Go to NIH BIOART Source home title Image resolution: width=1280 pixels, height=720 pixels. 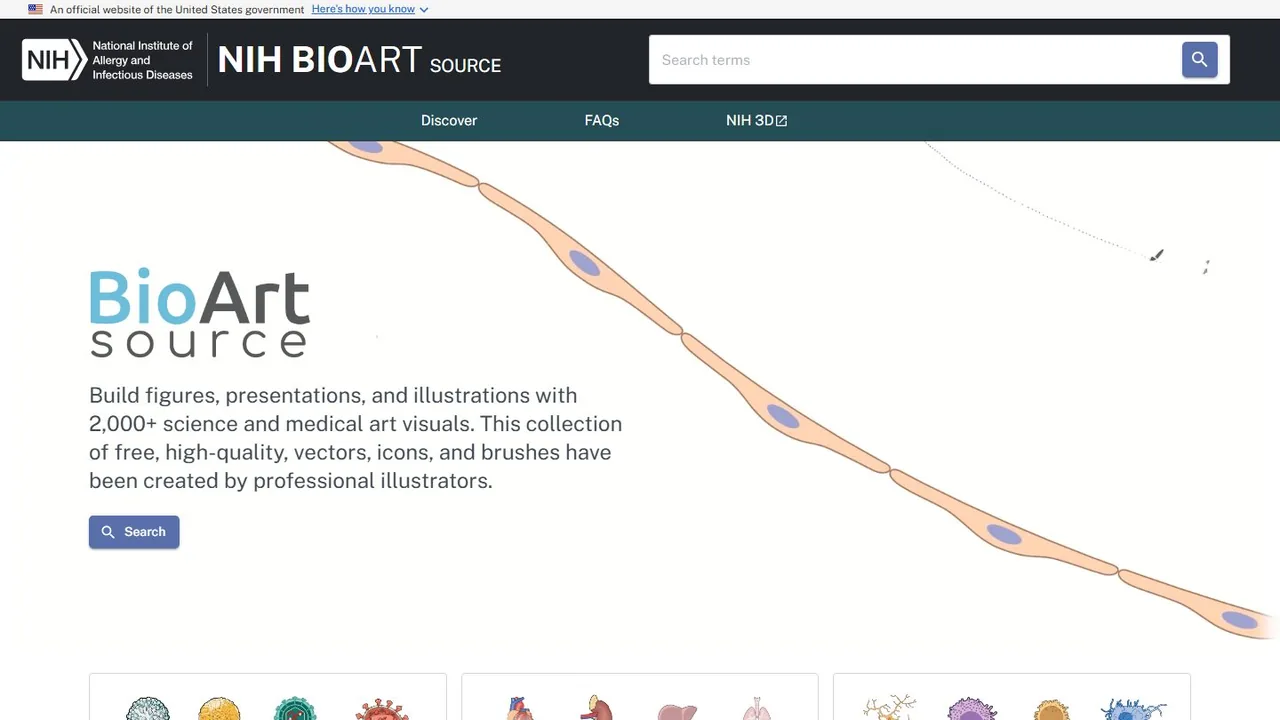(x=359, y=60)
